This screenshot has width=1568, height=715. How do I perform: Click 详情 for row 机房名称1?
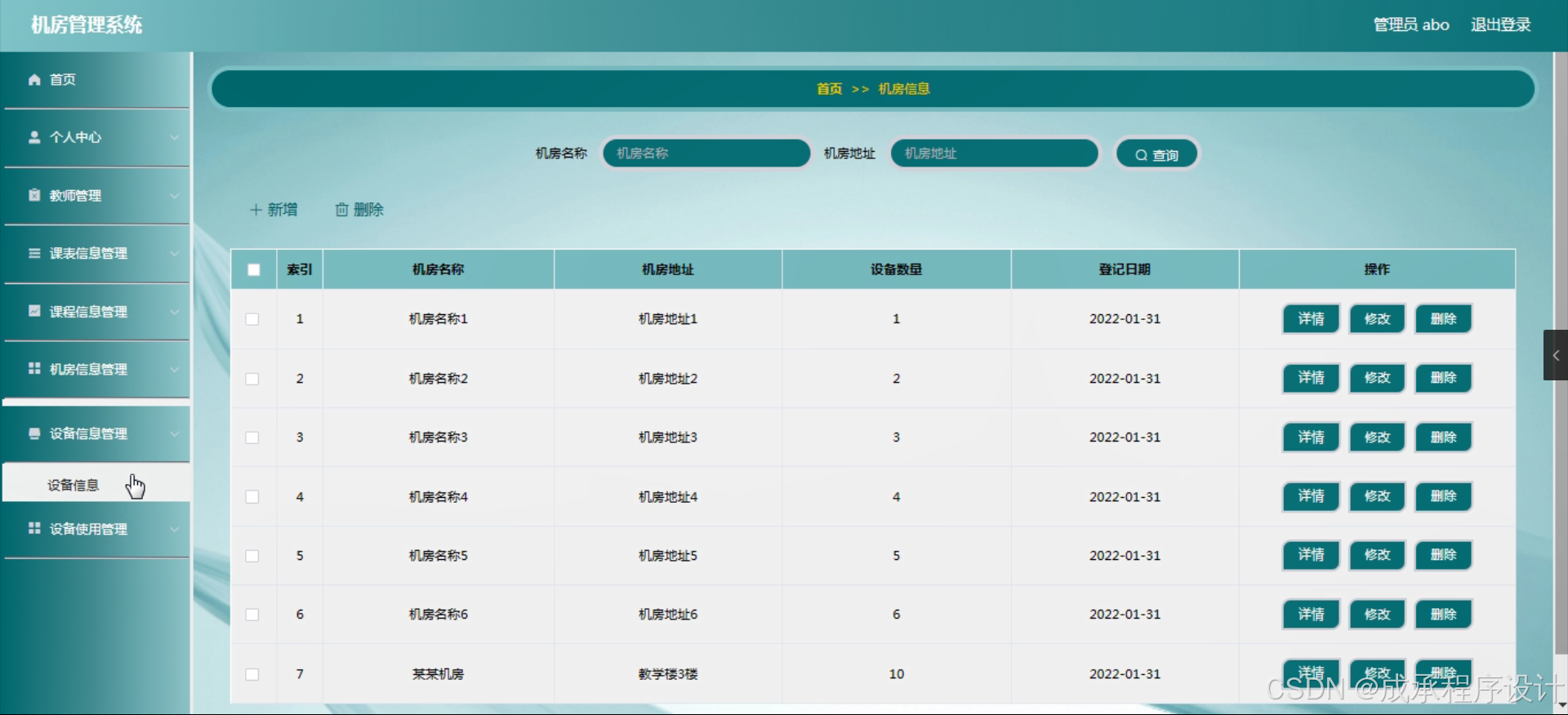click(1311, 318)
